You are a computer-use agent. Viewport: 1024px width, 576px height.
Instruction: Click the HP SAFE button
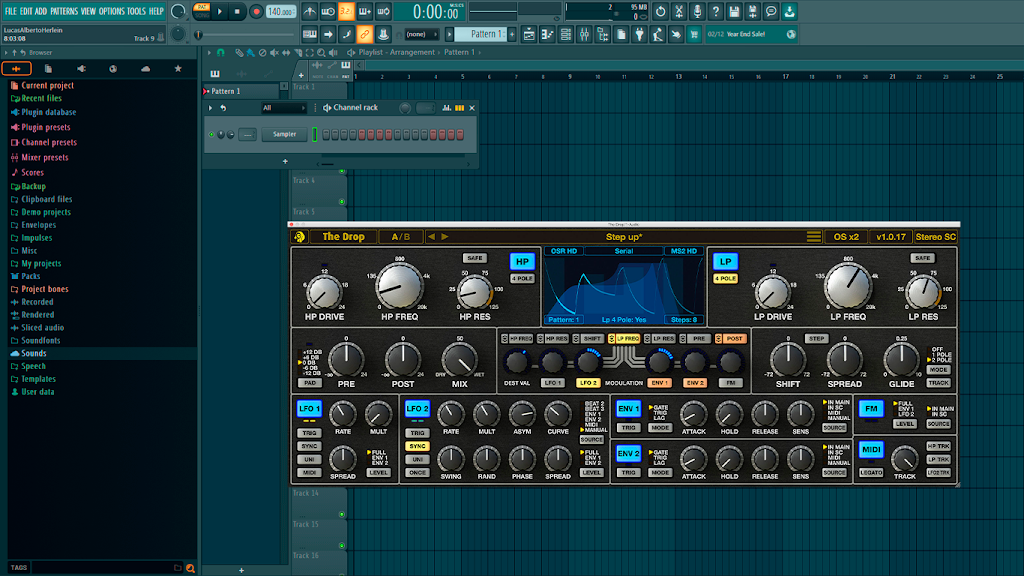coord(474,258)
